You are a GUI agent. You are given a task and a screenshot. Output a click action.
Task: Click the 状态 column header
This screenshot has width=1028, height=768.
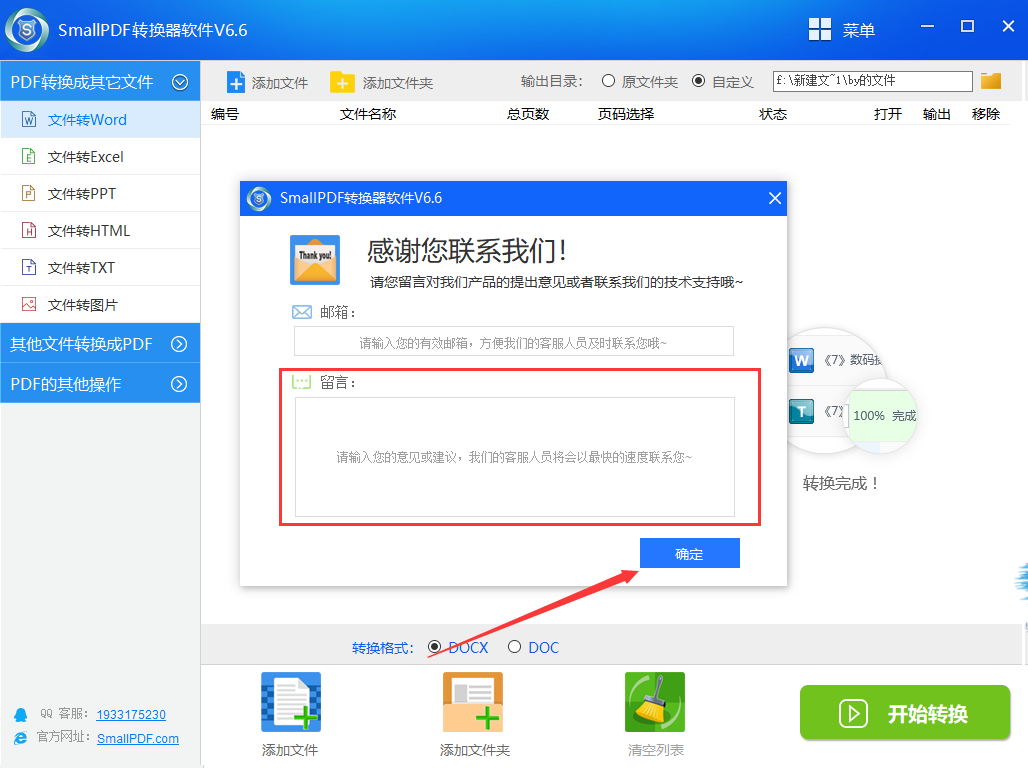(773, 113)
